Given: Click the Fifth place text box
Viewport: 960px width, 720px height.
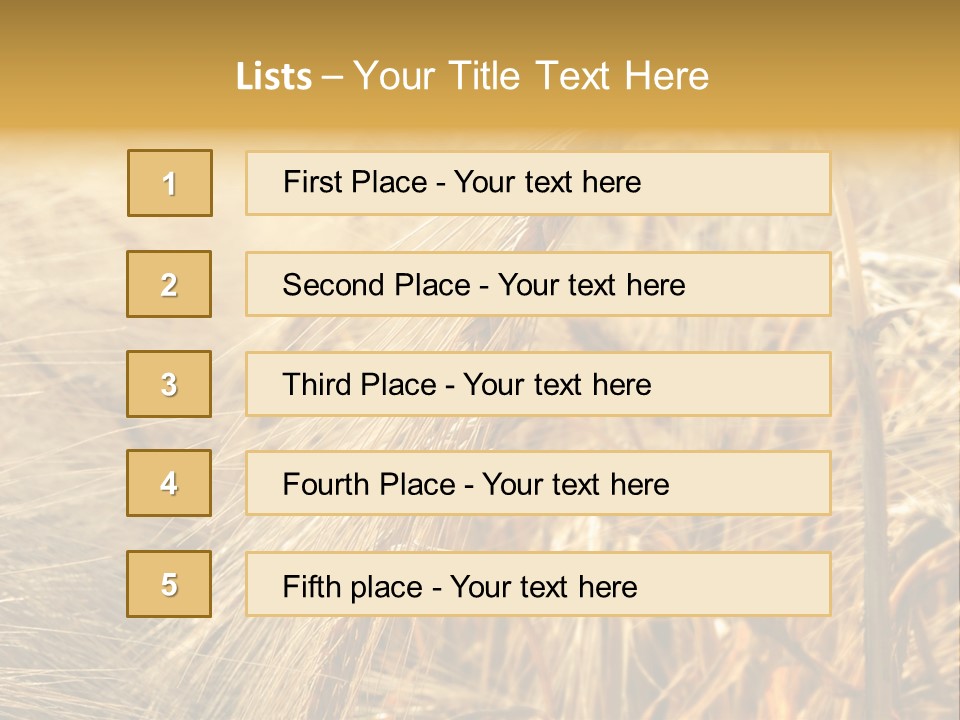Looking at the screenshot, I should [x=538, y=584].
